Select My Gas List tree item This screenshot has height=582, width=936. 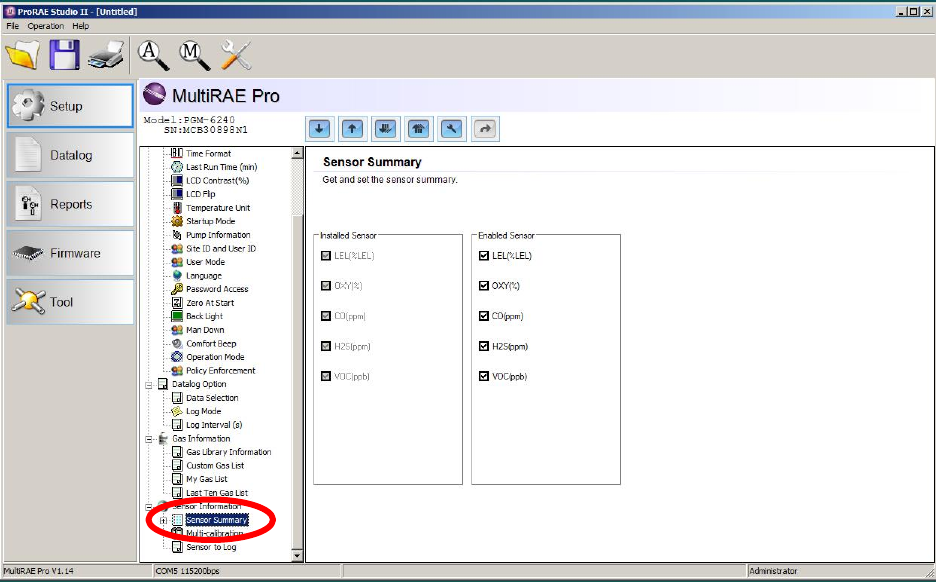click(x=207, y=479)
